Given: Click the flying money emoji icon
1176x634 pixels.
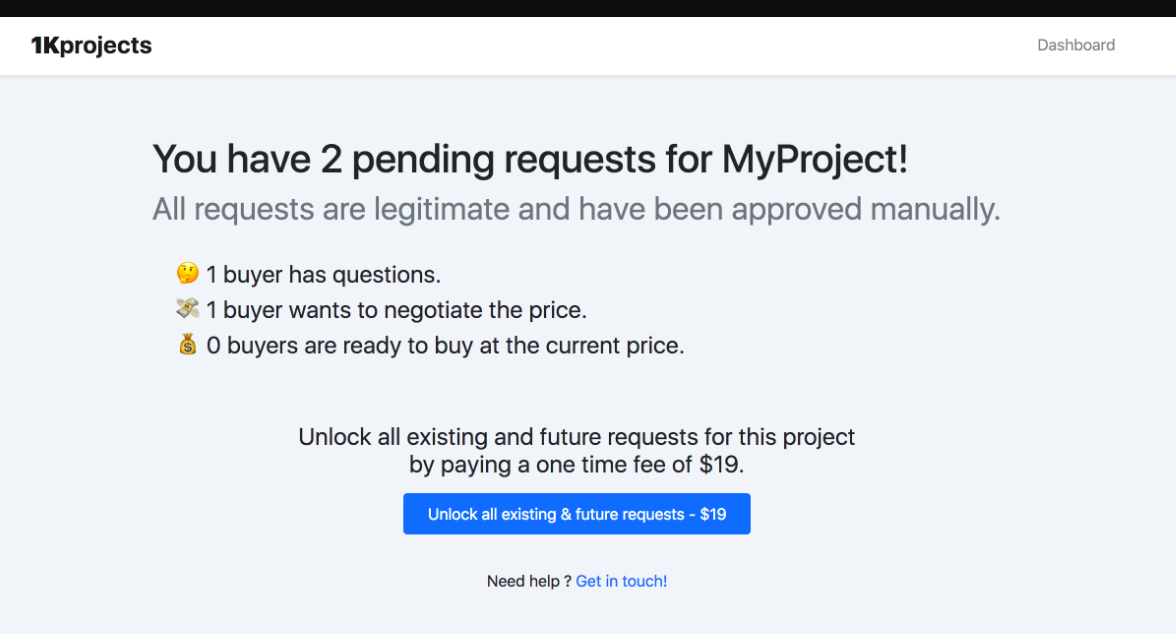Looking at the screenshot, I should coord(188,308).
